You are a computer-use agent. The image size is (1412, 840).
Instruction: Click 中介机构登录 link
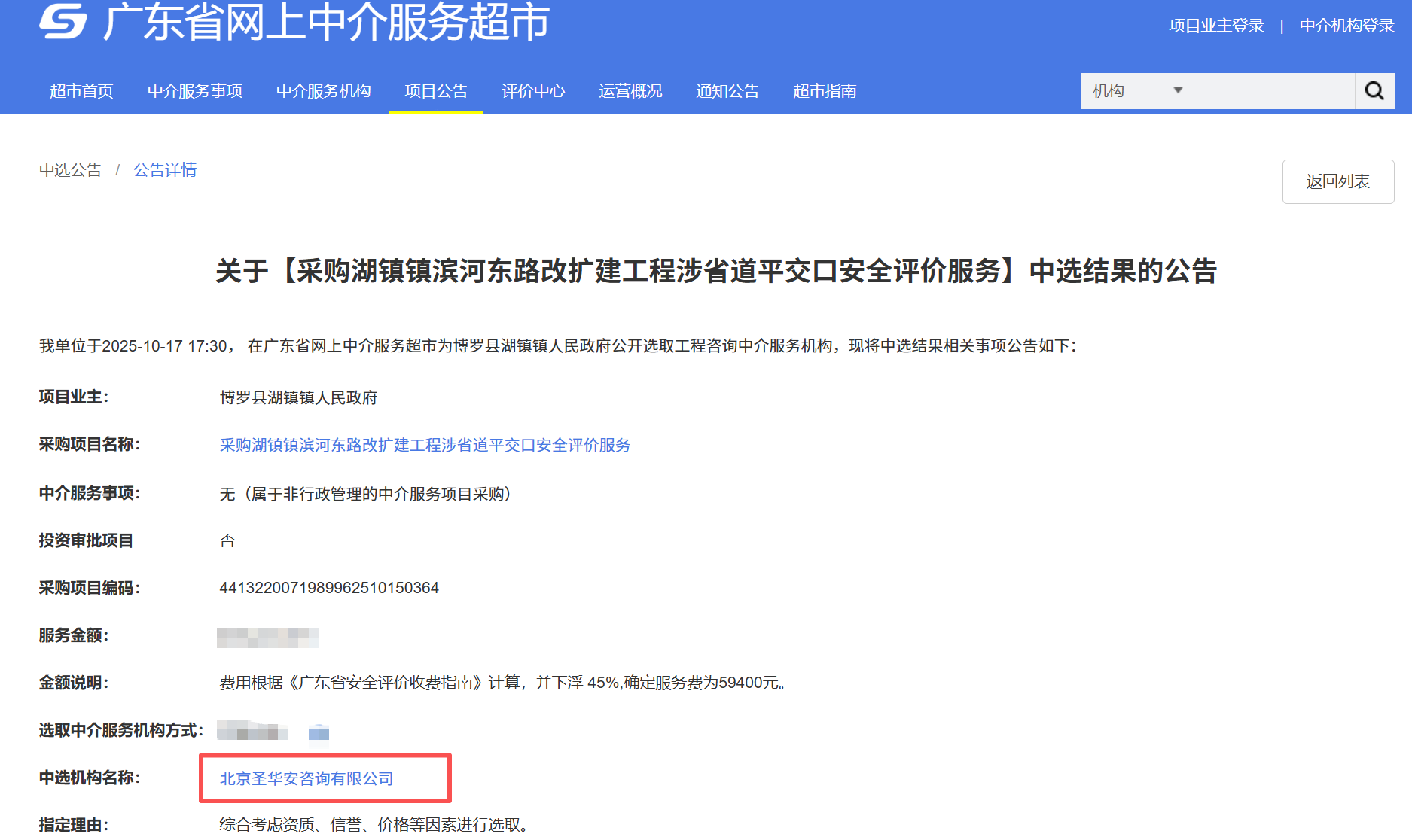(x=1346, y=26)
